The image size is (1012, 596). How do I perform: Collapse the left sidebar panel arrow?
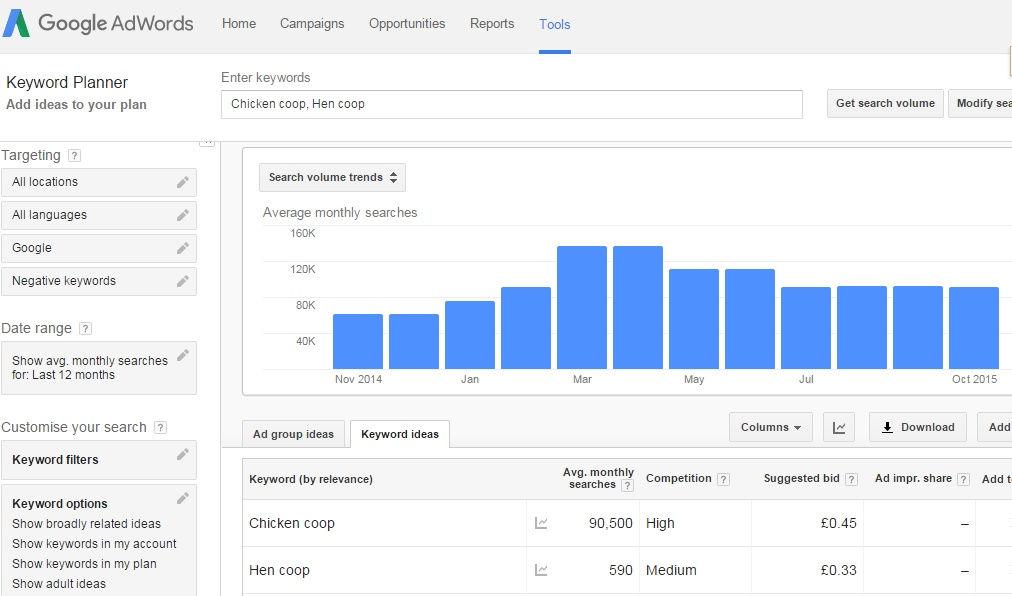(207, 142)
